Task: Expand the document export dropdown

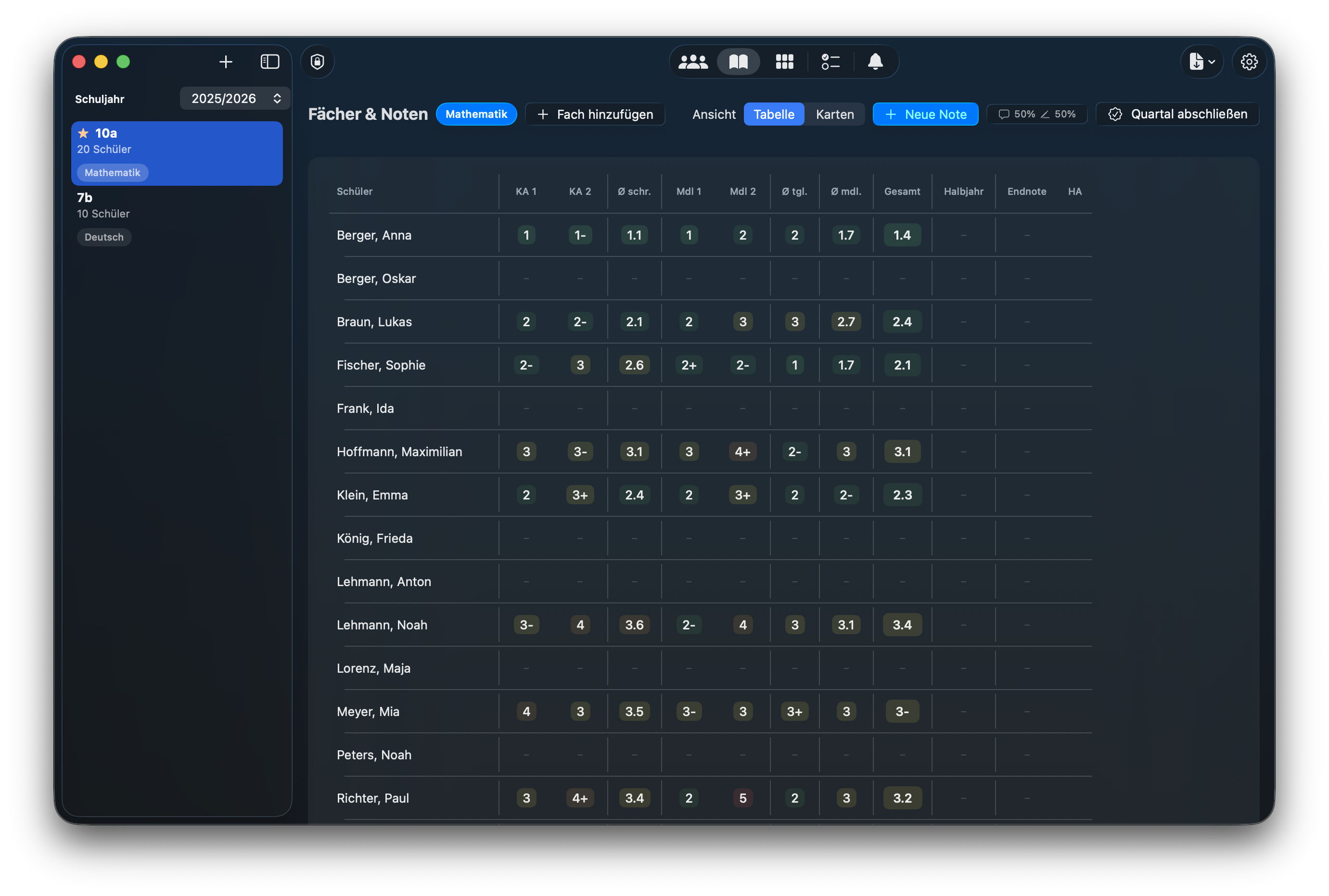Action: 1202,62
